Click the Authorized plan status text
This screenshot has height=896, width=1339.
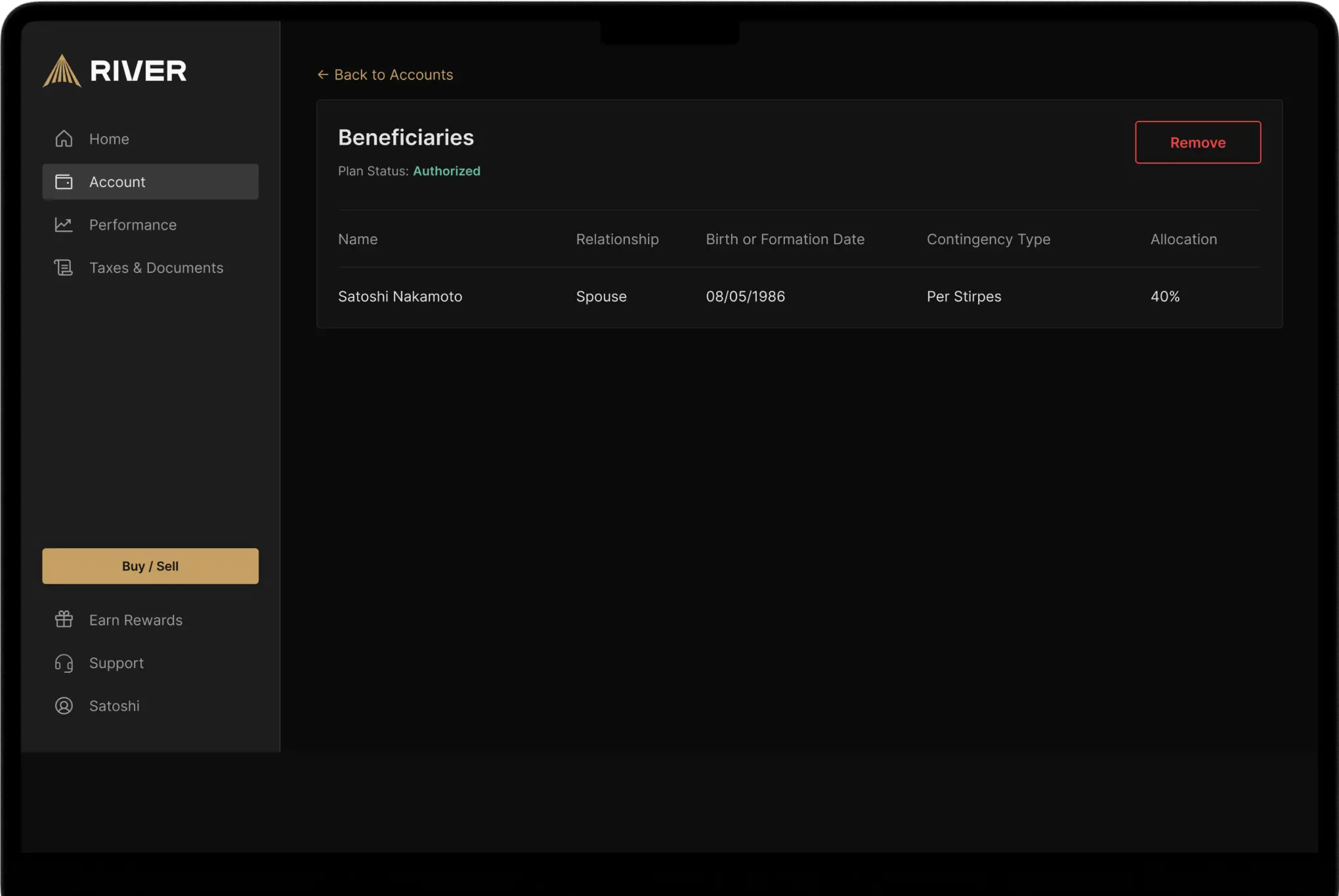pos(446,171)
